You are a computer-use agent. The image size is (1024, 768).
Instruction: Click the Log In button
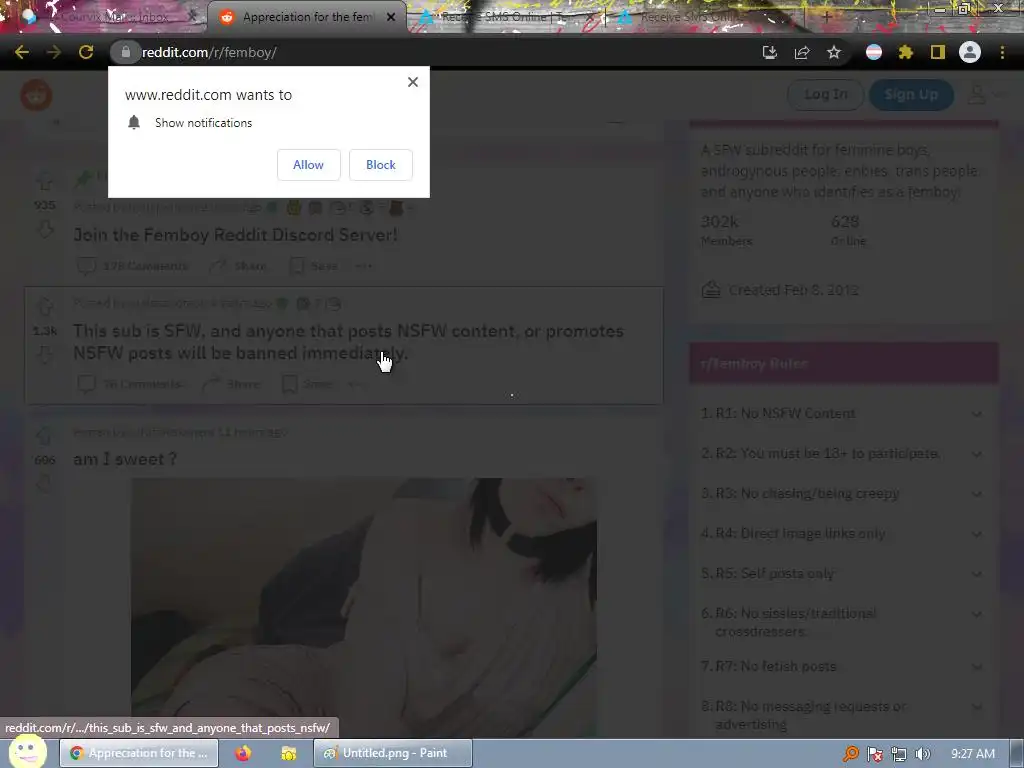(825, 95)
